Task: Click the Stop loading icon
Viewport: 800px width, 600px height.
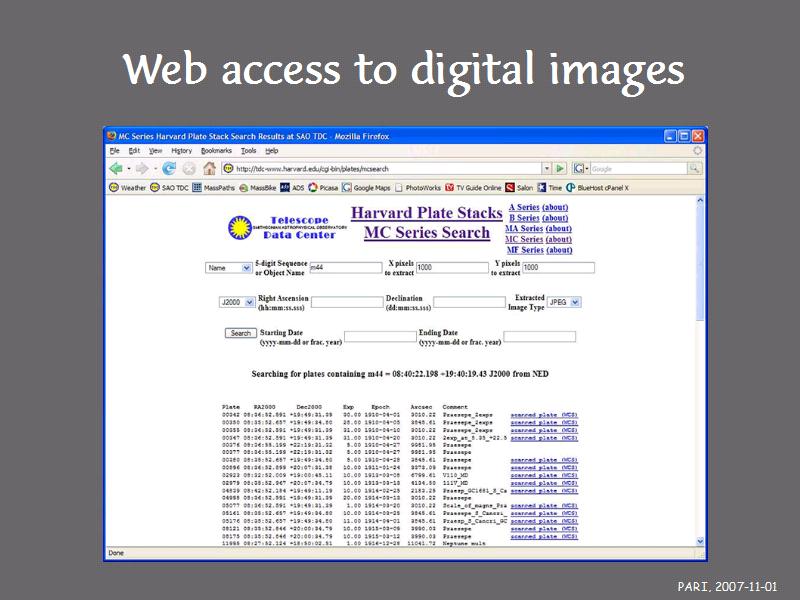Action: click(189, 168)
